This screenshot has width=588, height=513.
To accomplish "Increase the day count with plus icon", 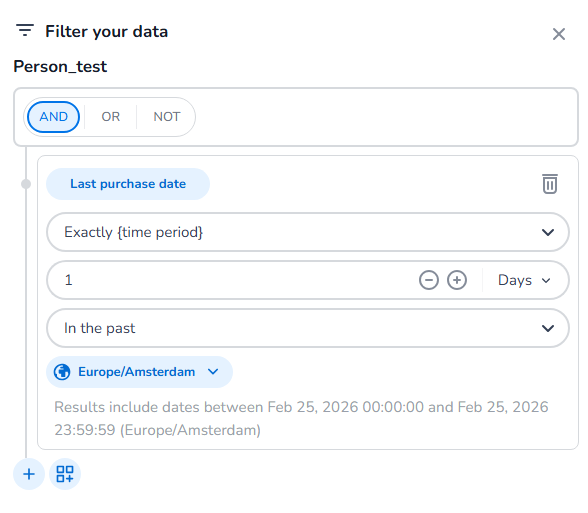I will (x=457, y=280).
